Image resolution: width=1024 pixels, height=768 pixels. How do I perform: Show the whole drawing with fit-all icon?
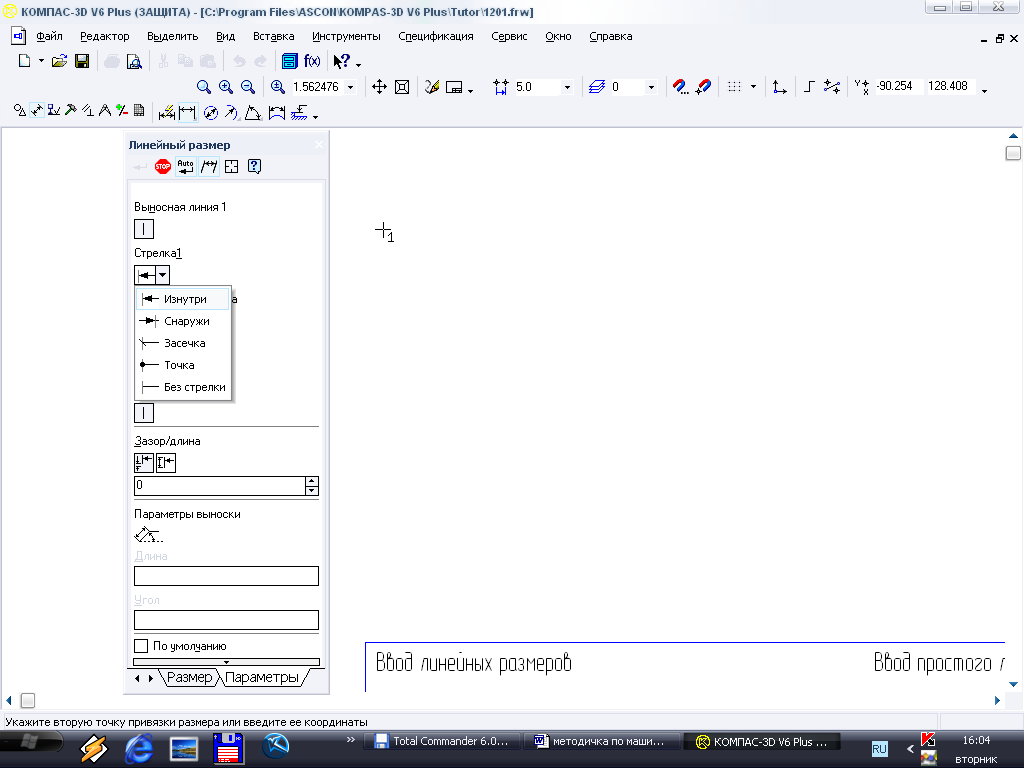[x=402, y=87]
